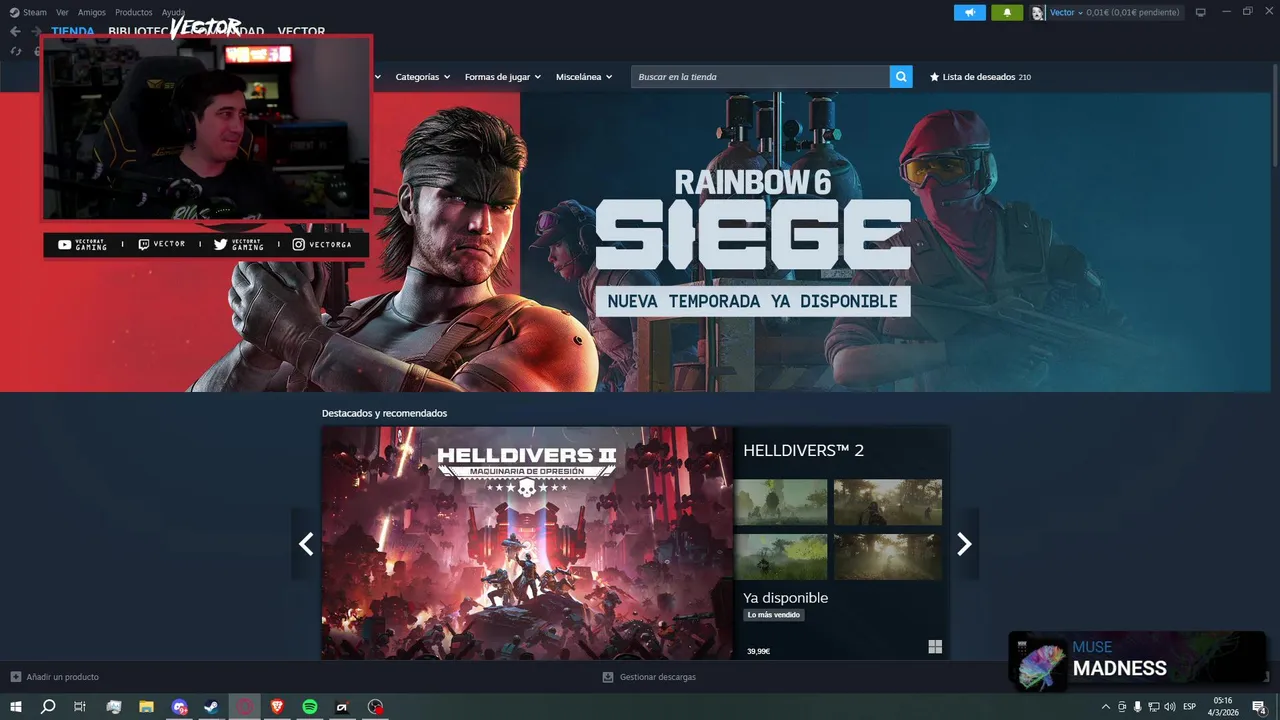The image size is (1280, 720).
Task: View second Helldivers screenshot thumbnail
Action: tap(888, 502)
